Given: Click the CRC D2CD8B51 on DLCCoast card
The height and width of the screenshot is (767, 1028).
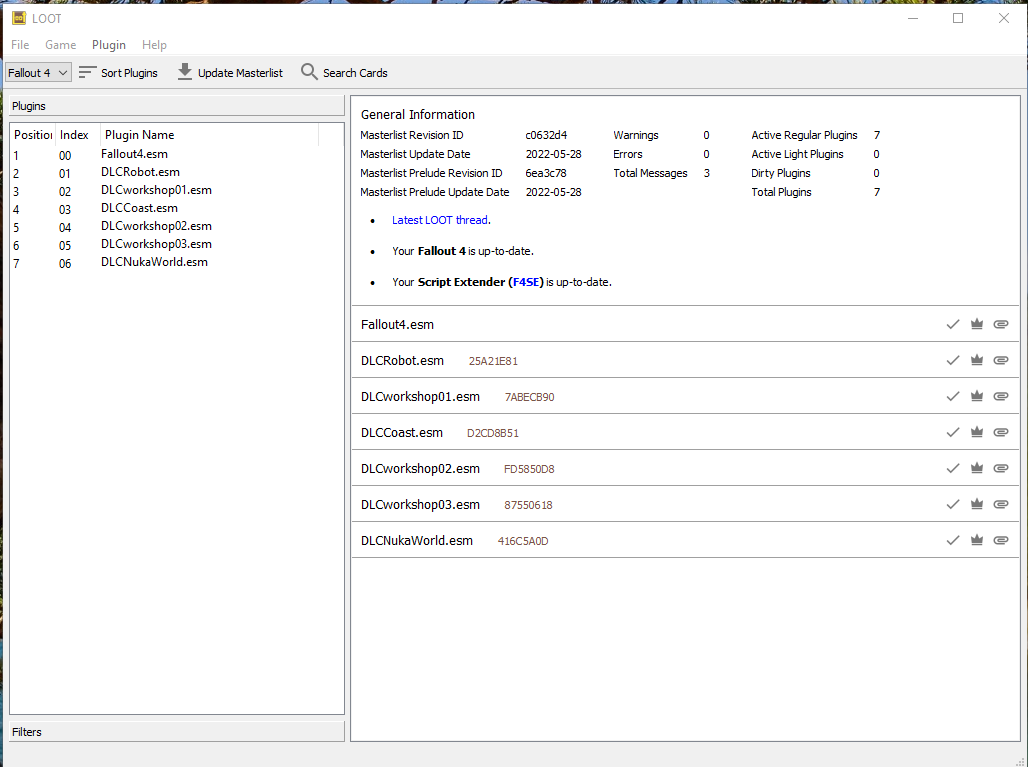Looking at the screenshot, I should click(492, 433).
